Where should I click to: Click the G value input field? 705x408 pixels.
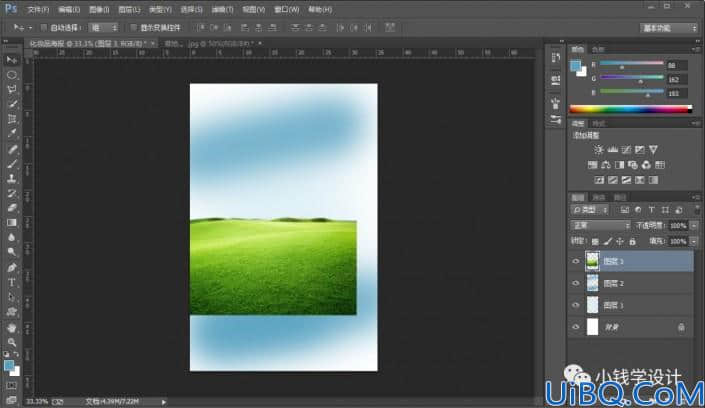[x=677, y=80]
